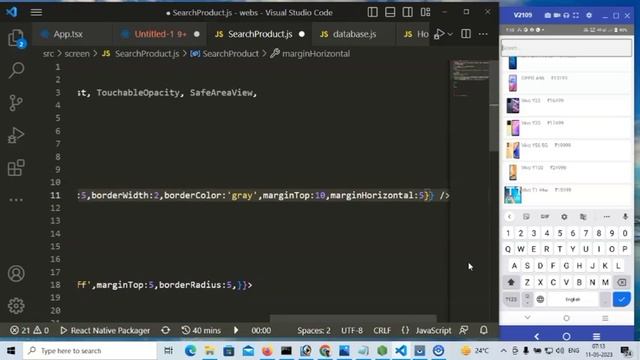Click the 'gray' color string in code
This screenshot has height=360, width=640.
tap(242, 196)
